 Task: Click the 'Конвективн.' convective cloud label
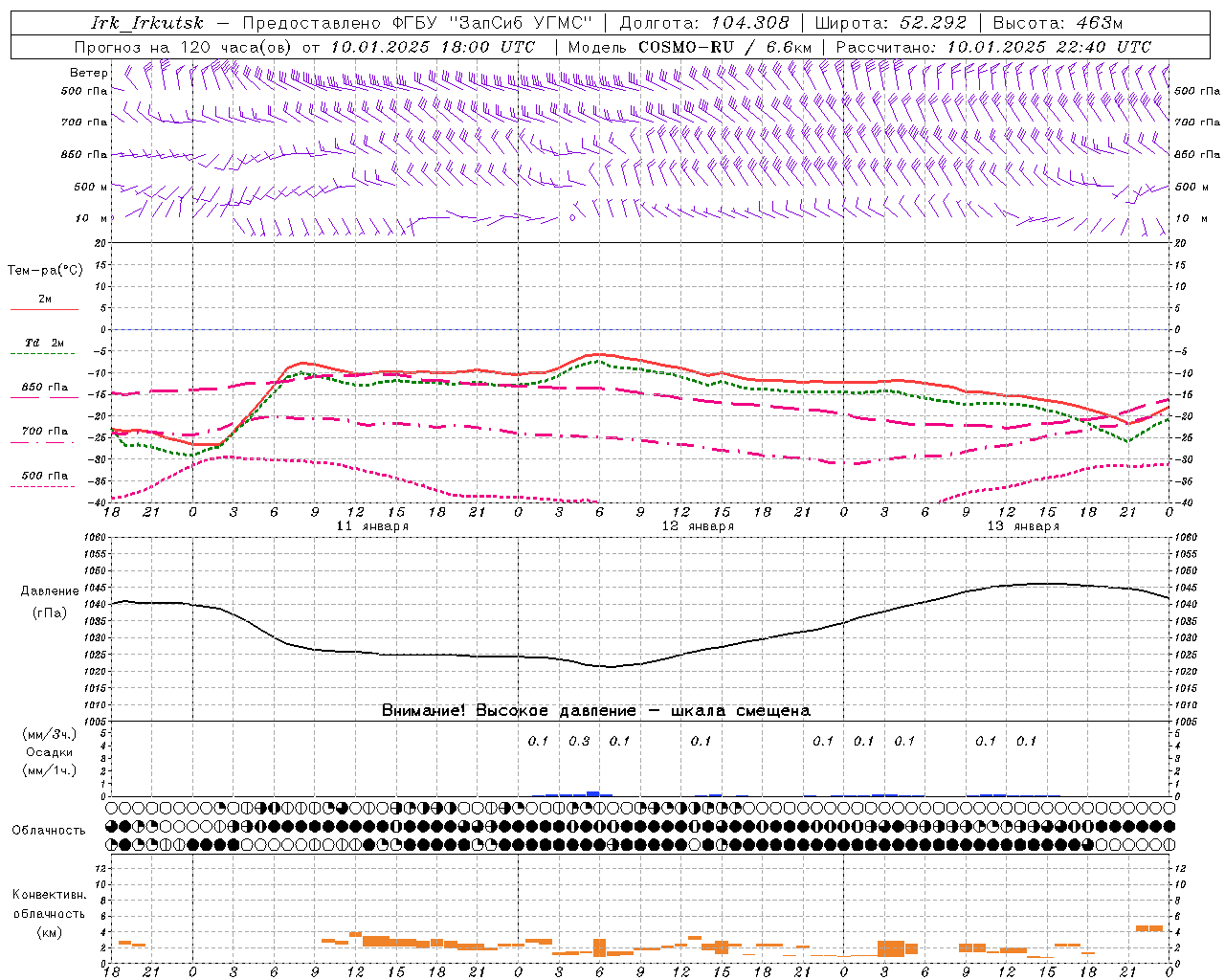pyautogui.click(x=49, y=895)
